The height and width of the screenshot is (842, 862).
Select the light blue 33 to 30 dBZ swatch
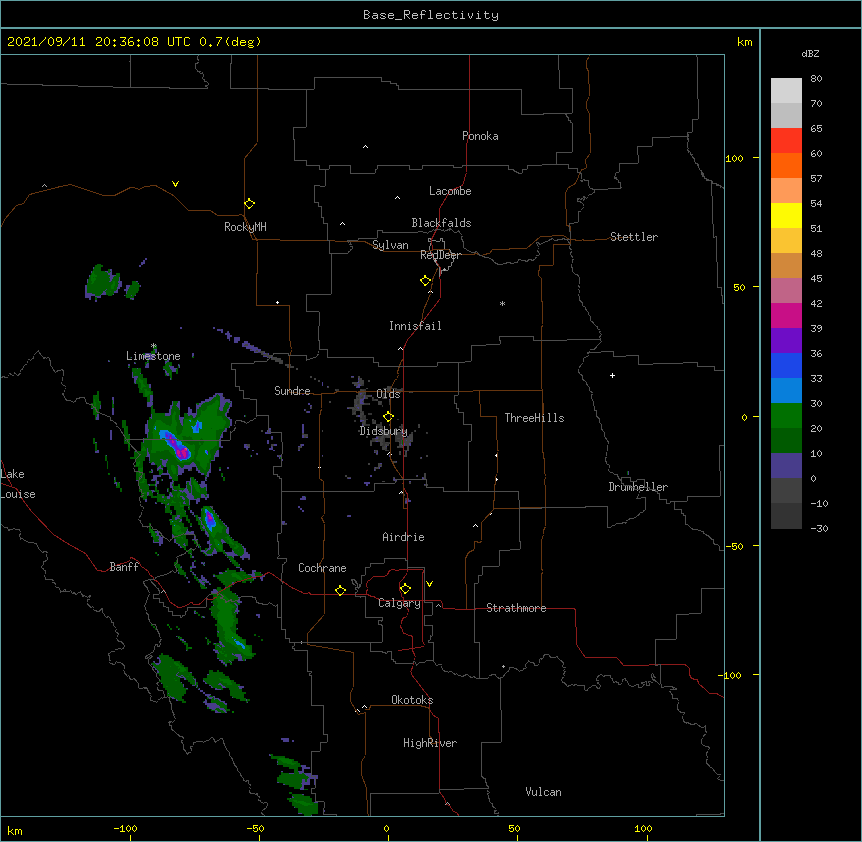[786, 391]
